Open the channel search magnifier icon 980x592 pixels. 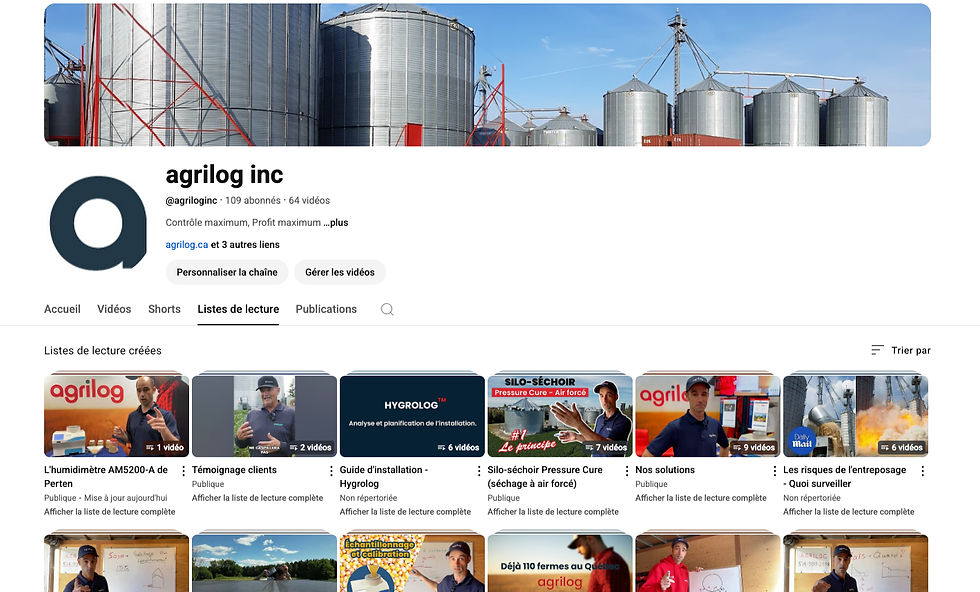[387, 309]
